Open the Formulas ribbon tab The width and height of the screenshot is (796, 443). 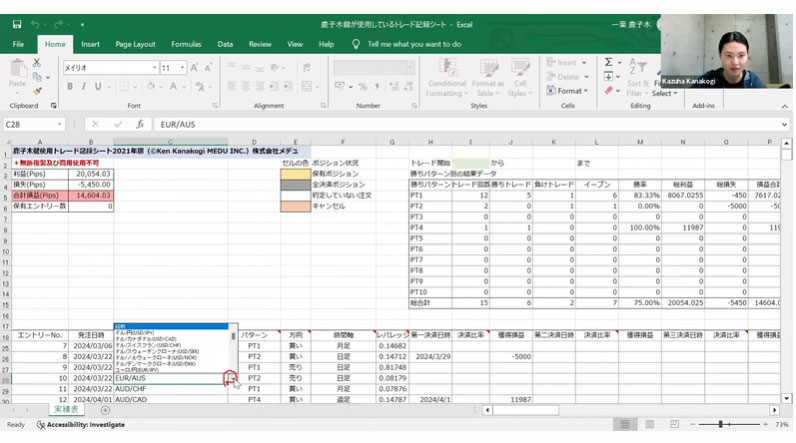tap(186, 44)
